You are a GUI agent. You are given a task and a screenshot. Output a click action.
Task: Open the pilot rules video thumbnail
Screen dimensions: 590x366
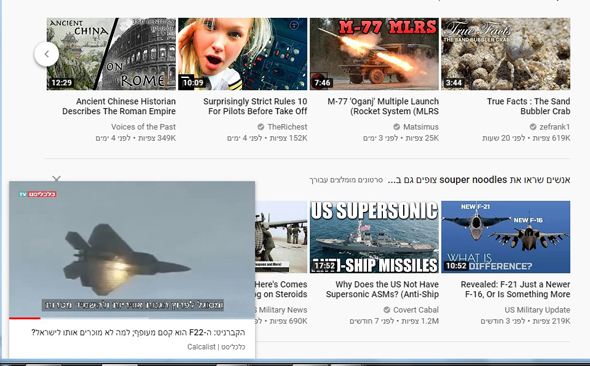[243, 54]
